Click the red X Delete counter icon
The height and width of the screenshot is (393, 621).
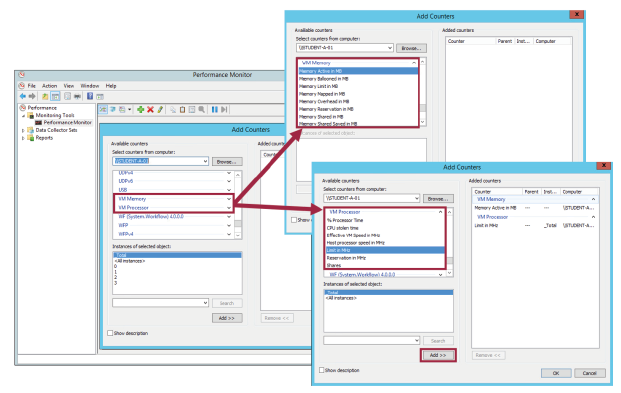pos(150,110)
